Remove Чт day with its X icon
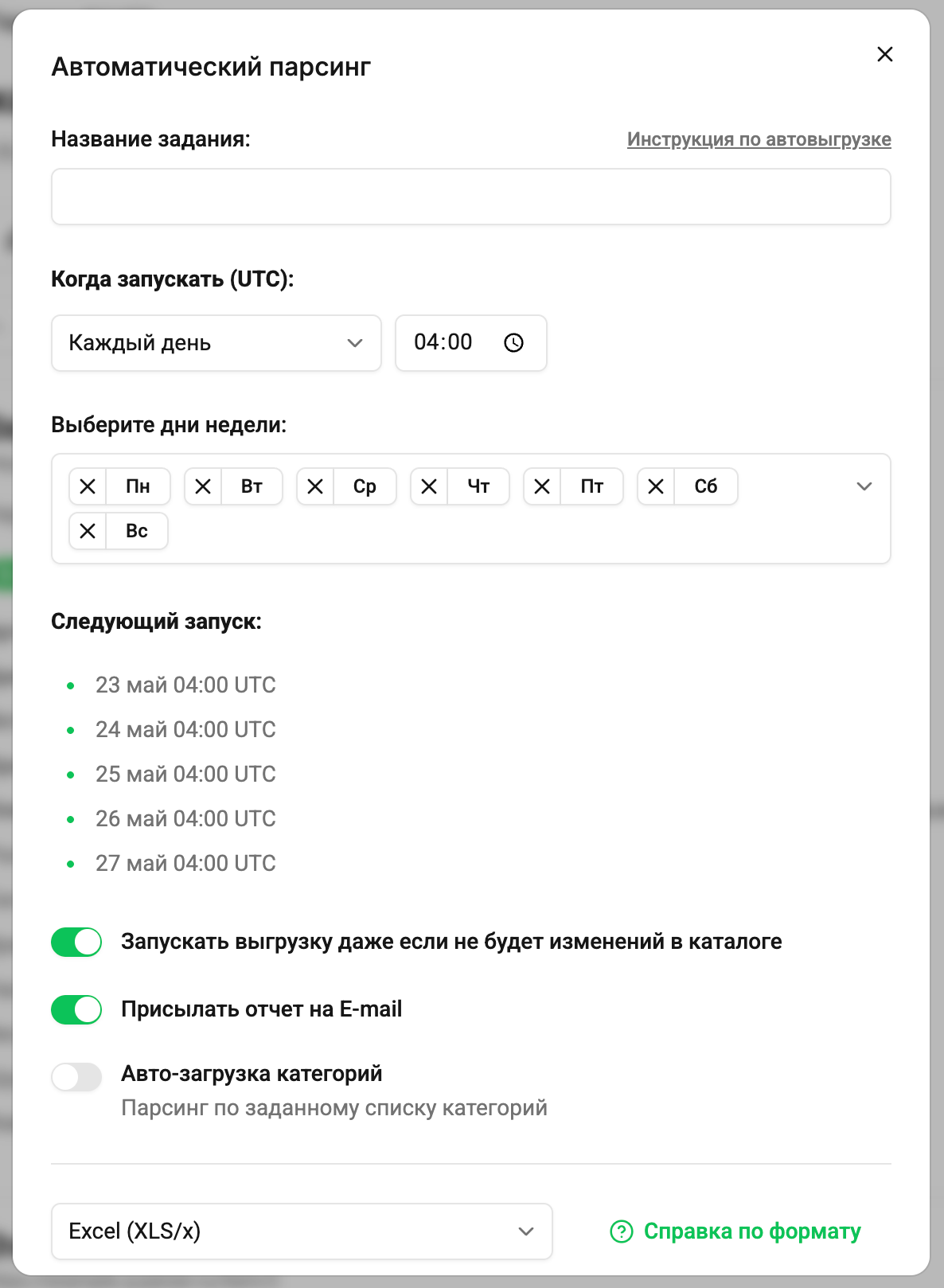 click(x=429, y=486)
